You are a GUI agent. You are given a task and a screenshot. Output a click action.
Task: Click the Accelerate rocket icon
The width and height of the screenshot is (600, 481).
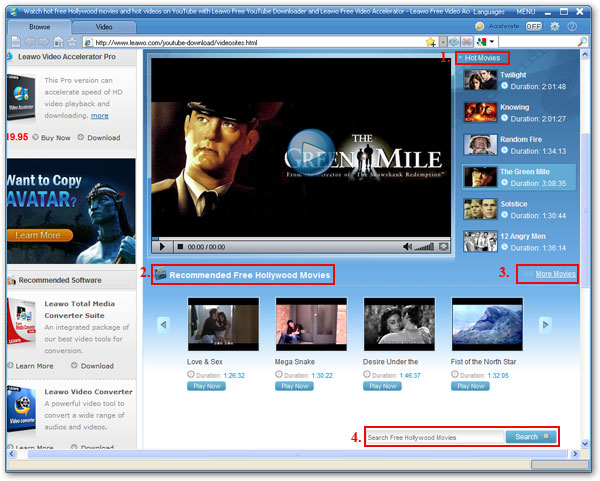click(x=479, y=26)
